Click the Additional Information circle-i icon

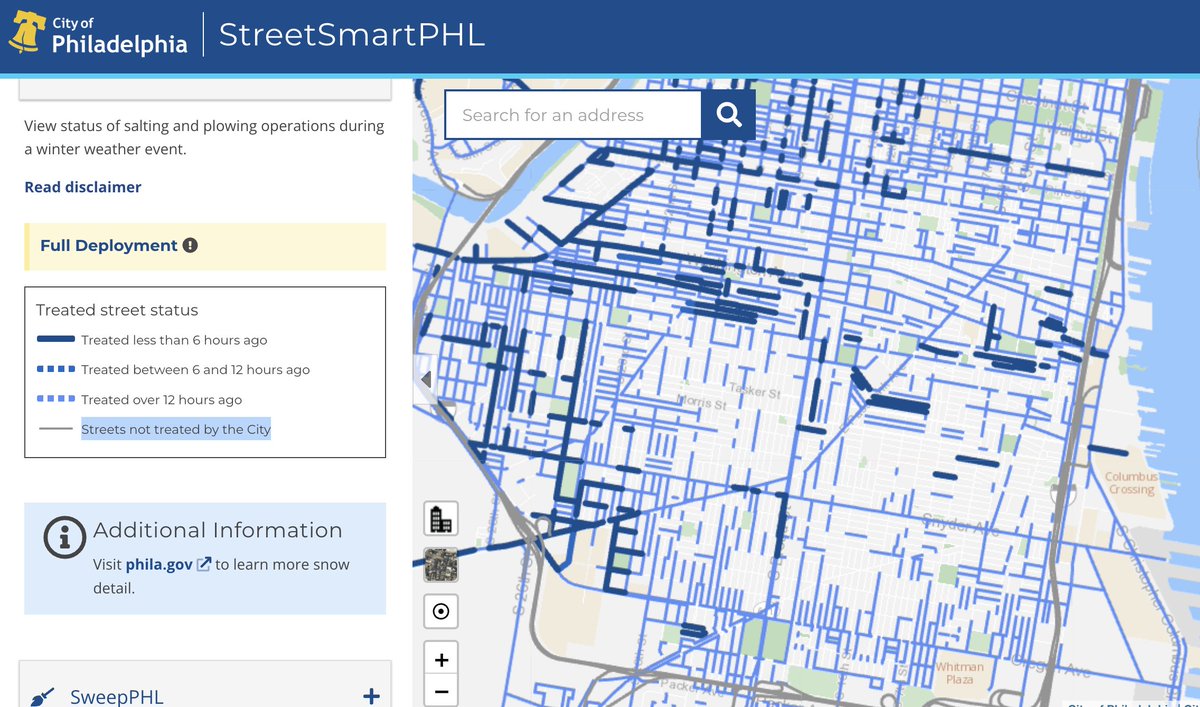pyautogui.click(x=64, y=538)
